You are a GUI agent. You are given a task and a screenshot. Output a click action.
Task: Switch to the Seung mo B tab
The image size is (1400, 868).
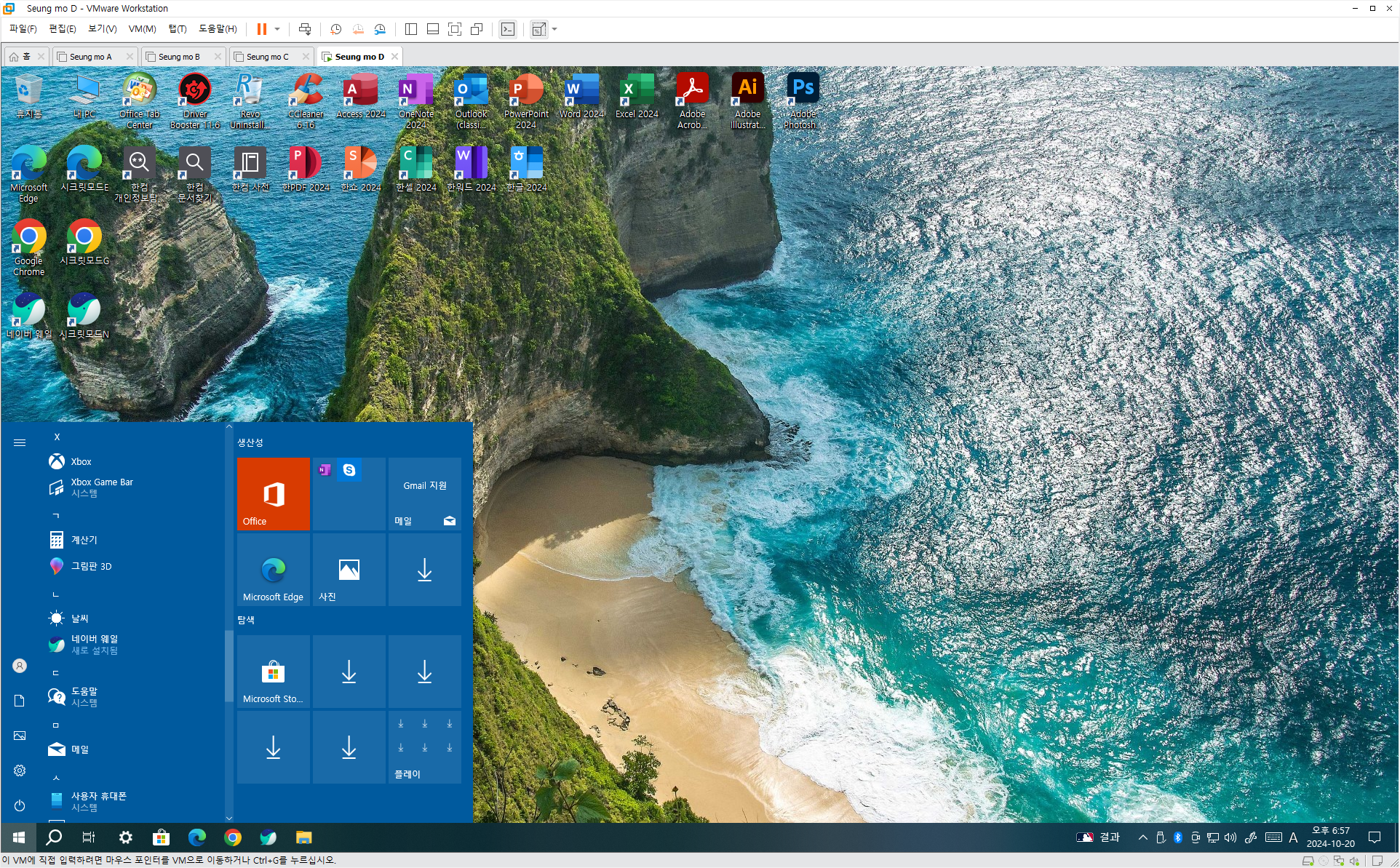pos(179,57)
